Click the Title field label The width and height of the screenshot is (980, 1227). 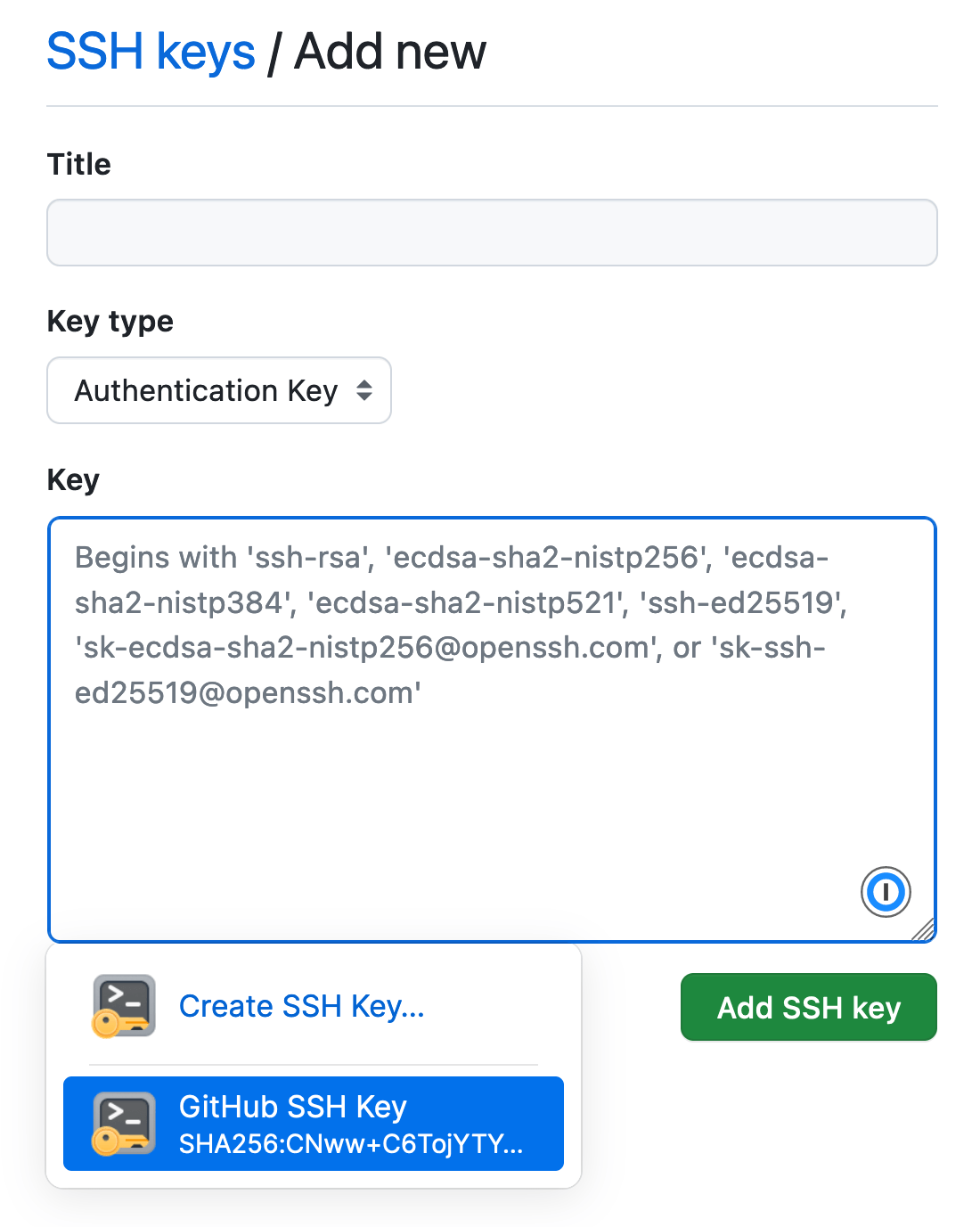tap(79, 164)
